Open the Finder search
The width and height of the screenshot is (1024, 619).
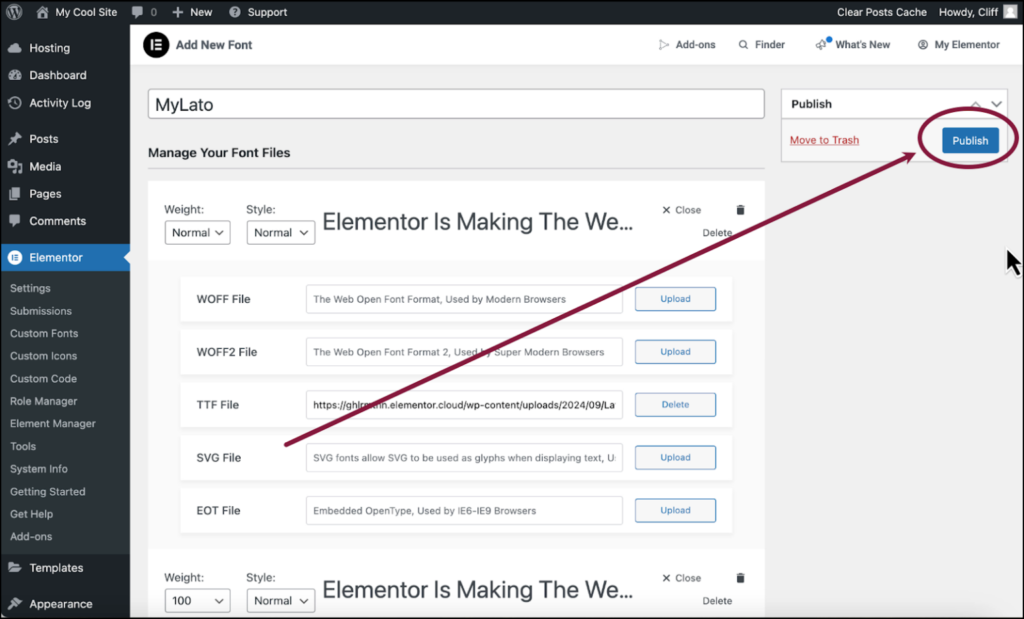coord(761,44)
